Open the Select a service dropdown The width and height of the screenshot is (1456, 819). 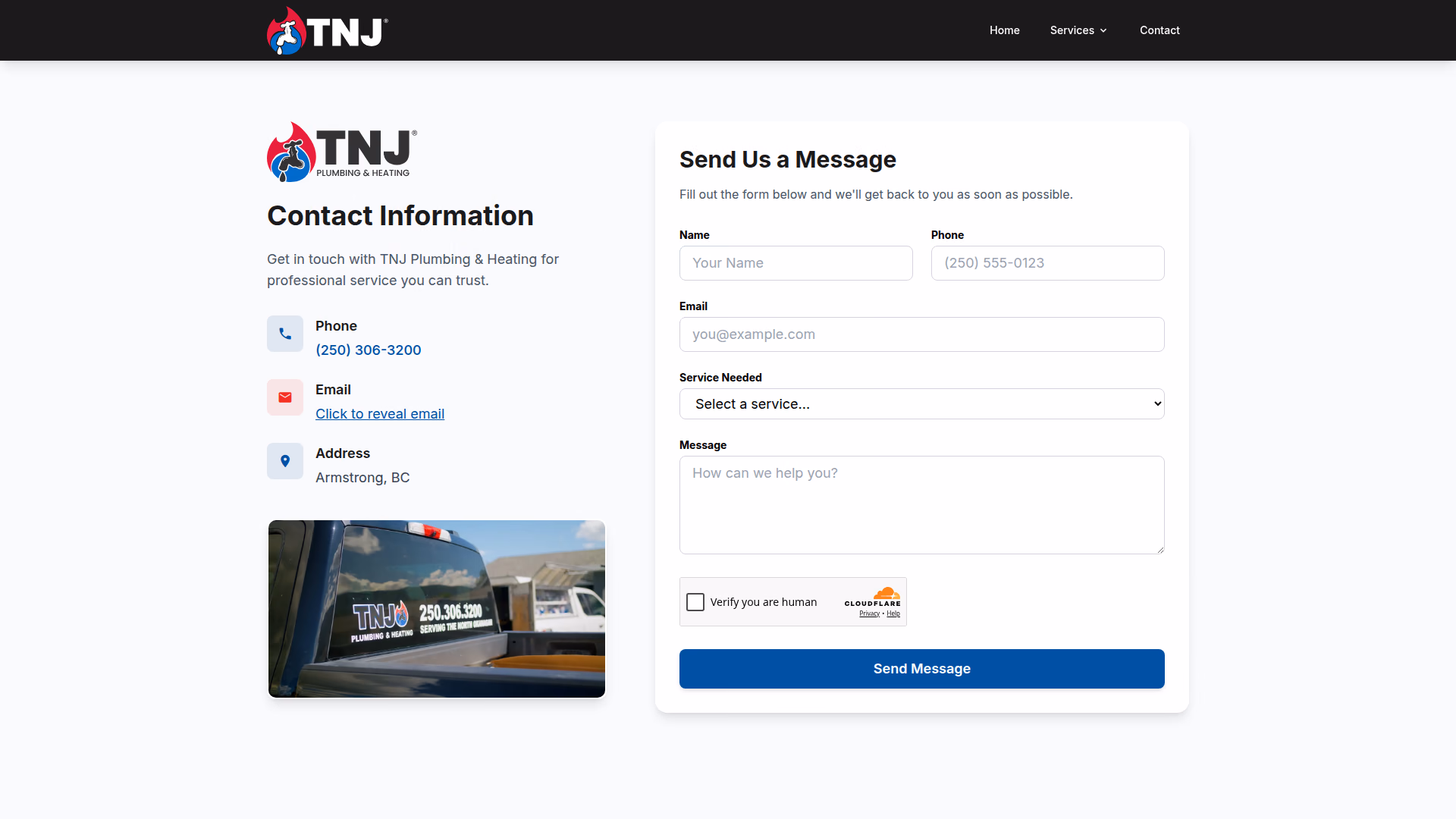click(922, 404)
